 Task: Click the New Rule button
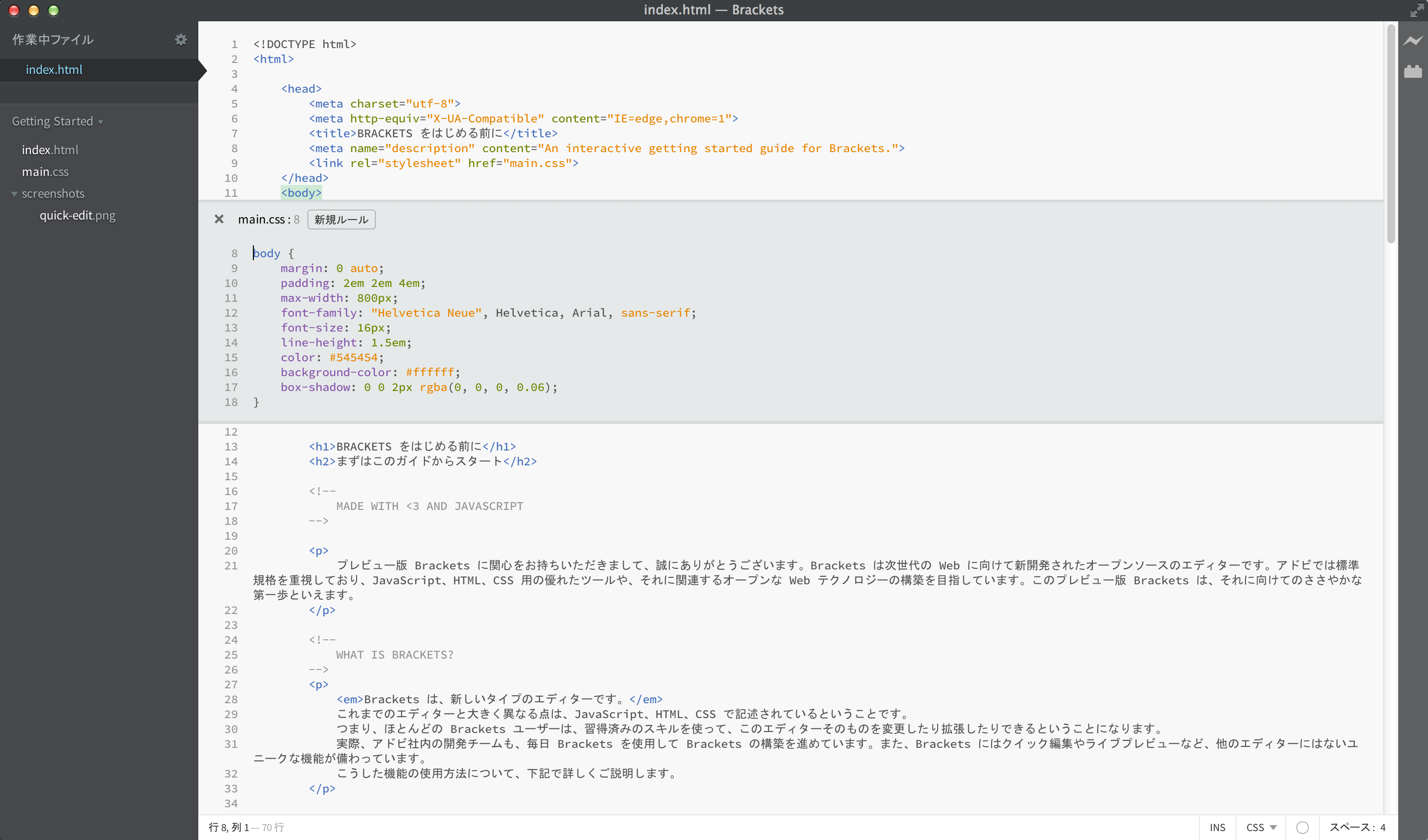(x=341, y=219)
